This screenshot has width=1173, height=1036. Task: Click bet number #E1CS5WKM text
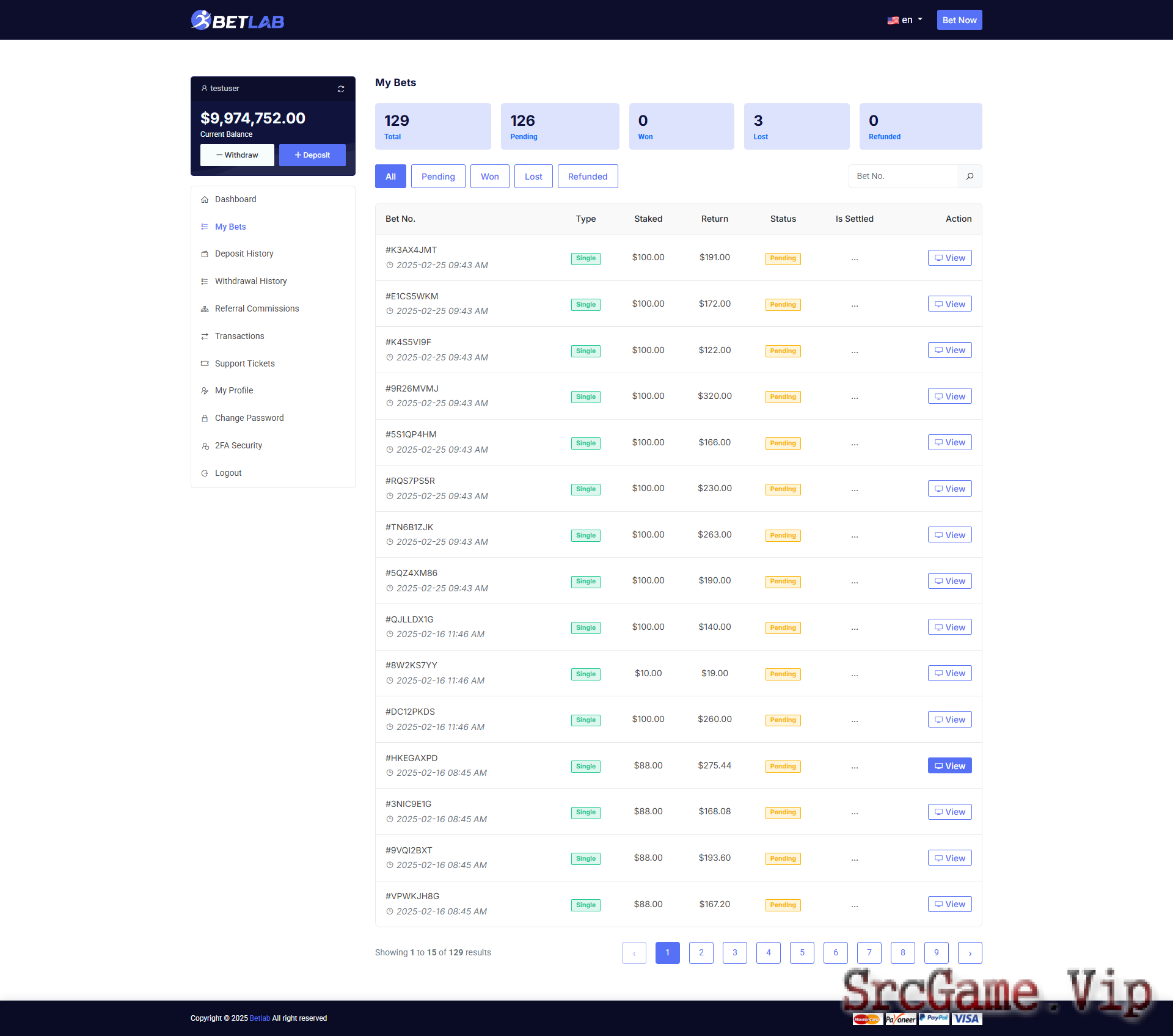[412, 296]
